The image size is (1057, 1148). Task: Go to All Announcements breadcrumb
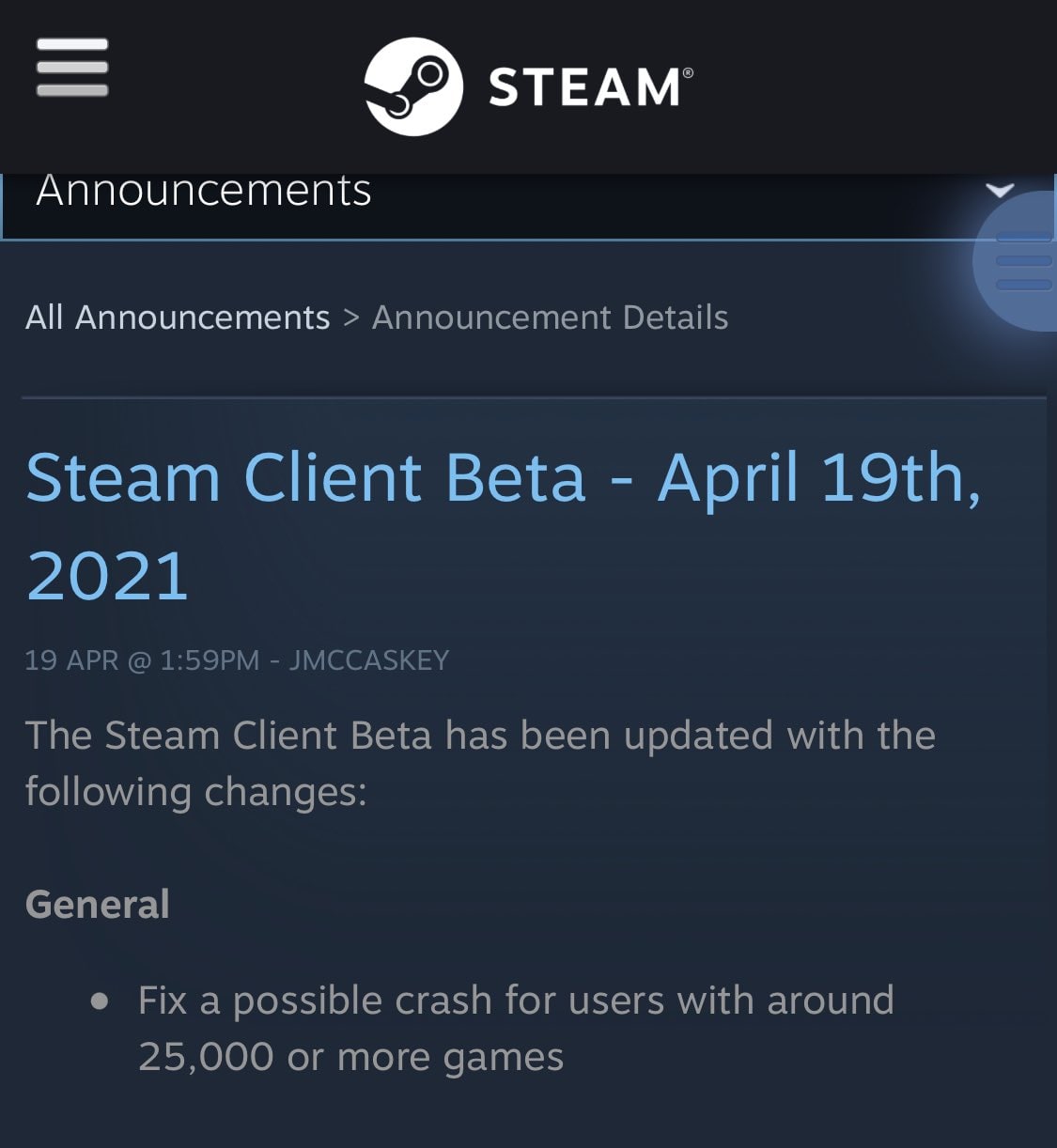tap(178, 318)
